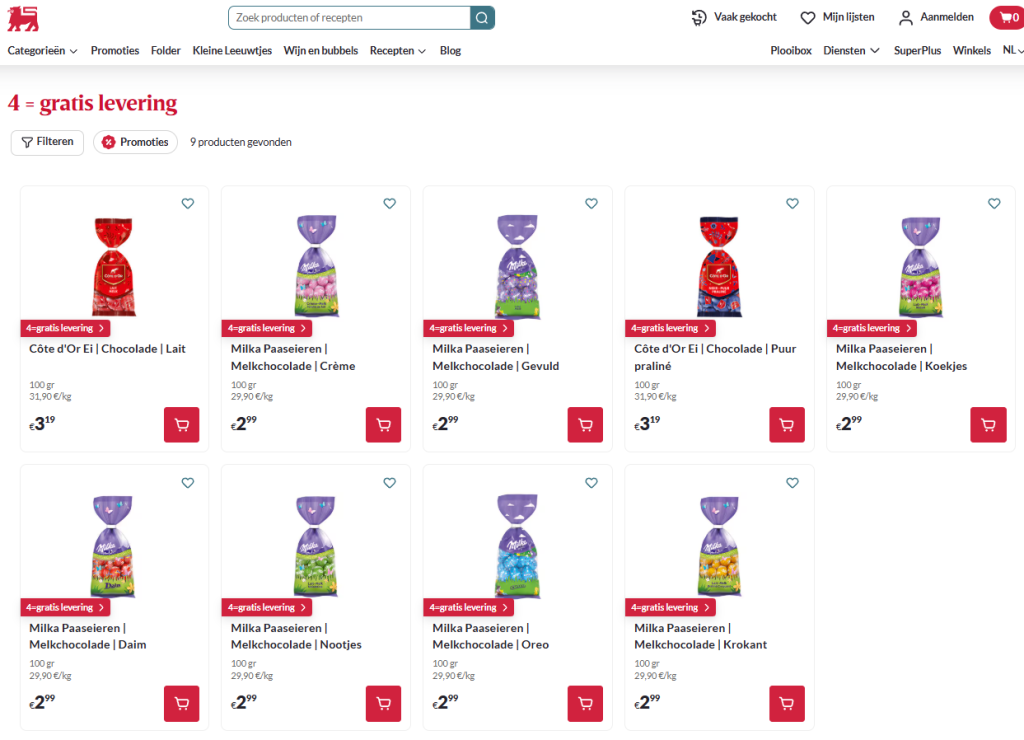The image size is (1024, 740).
Task: Expand the Recepten dropdown menu
Action: coord(398,50)
